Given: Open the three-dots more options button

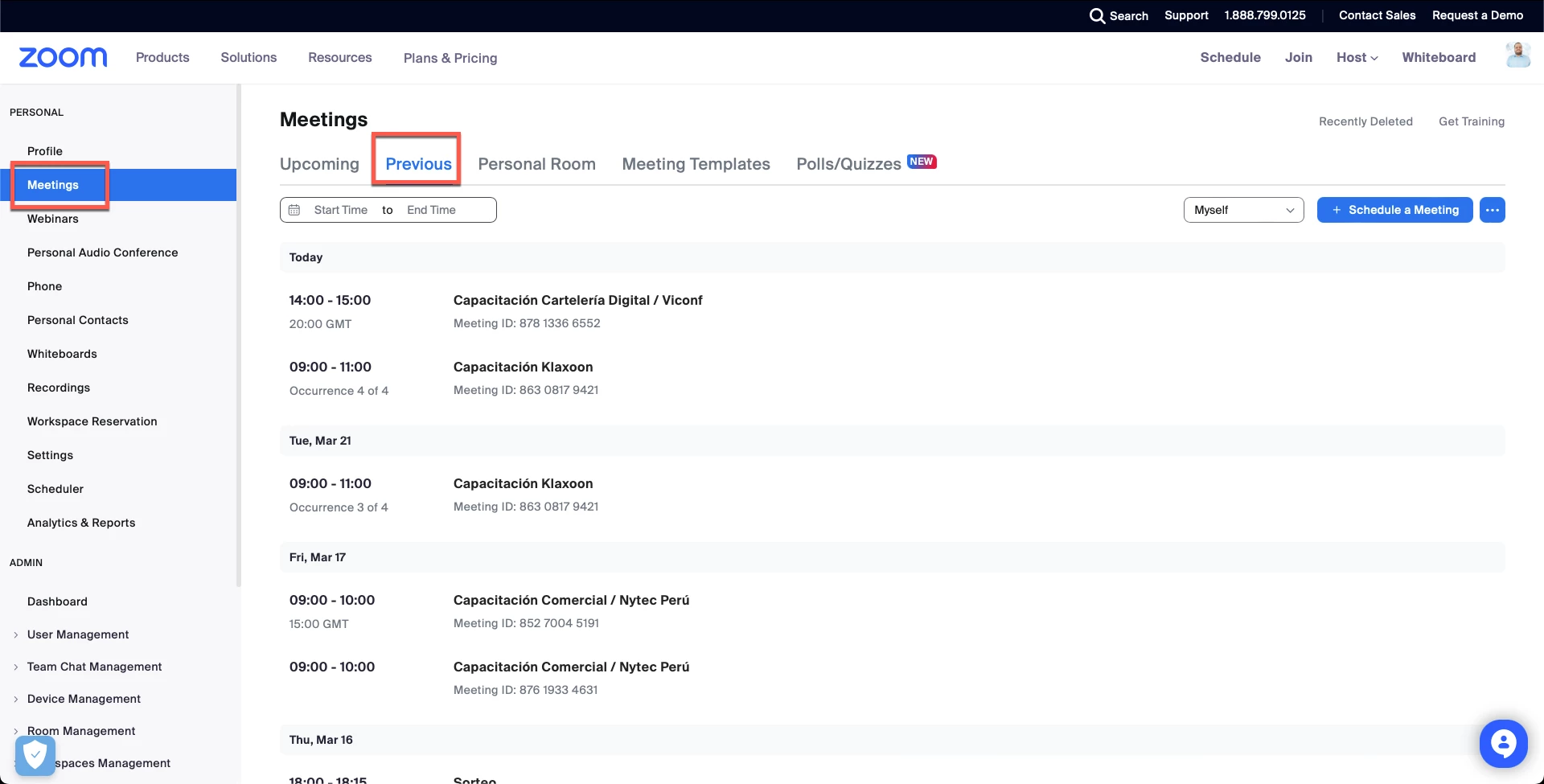Looking at the screenshot, I should point(1492,210).
